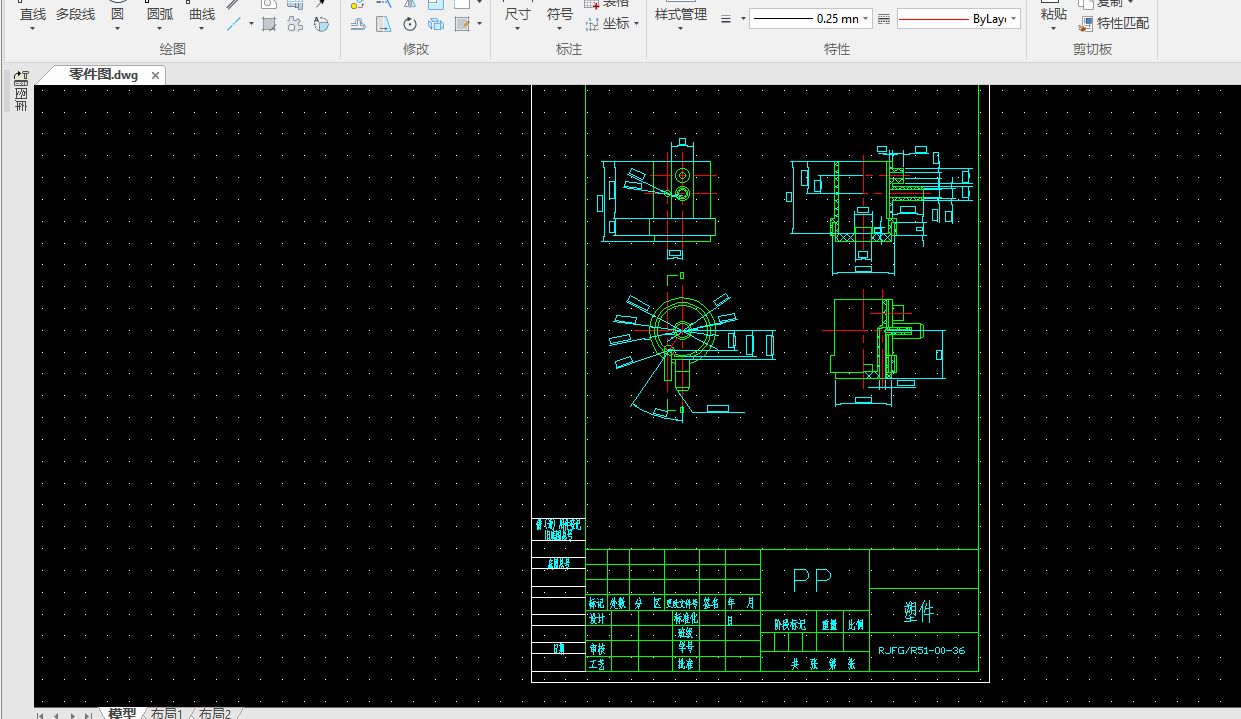This screenshot has height=719, width=1241.
Task: Expand the 样式管理 style manager dropdown
Action: tap(680, 29)
